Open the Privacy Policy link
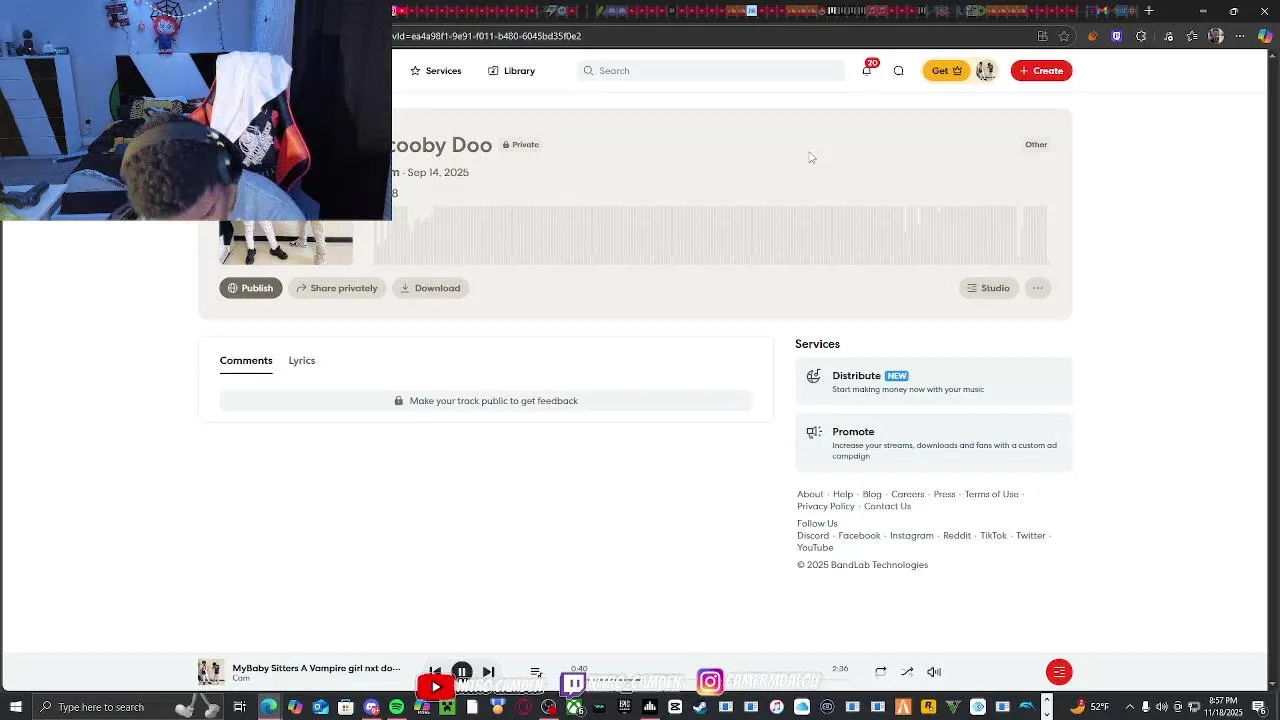 (x=826, y=506)
